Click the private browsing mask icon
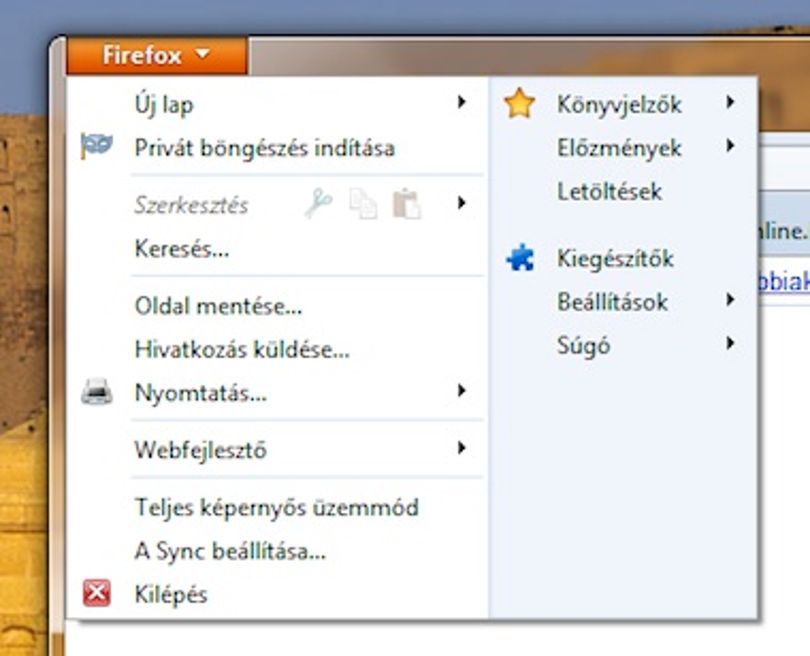810x656 pixels. pos(97,146)
